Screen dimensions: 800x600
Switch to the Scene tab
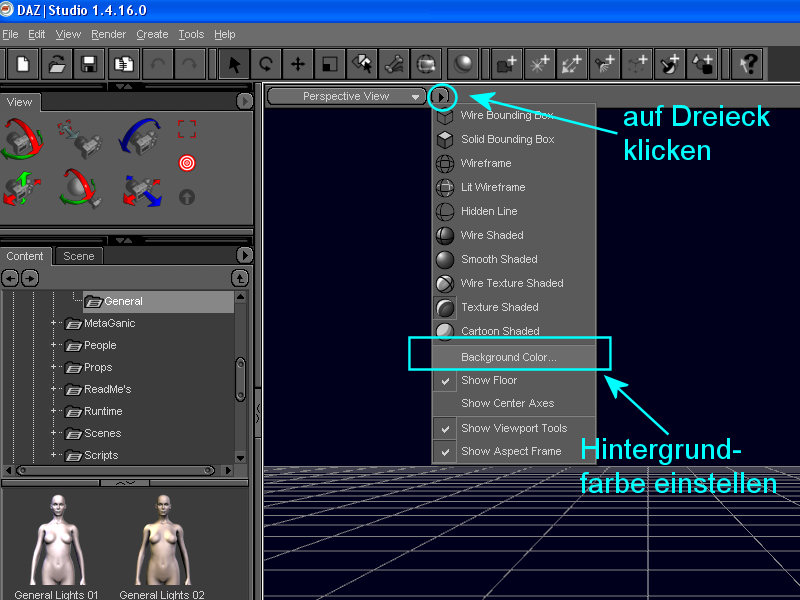[x=79, y=256]
